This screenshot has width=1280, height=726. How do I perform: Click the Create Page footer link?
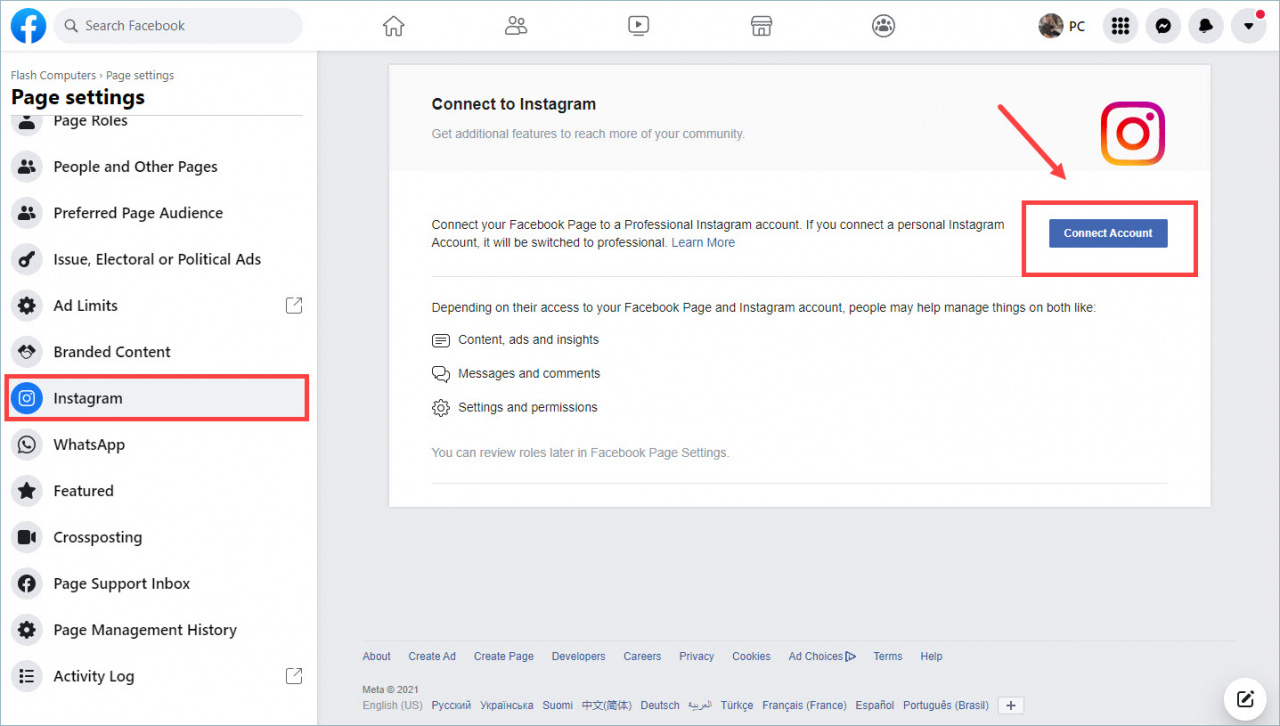coord(504,656)
